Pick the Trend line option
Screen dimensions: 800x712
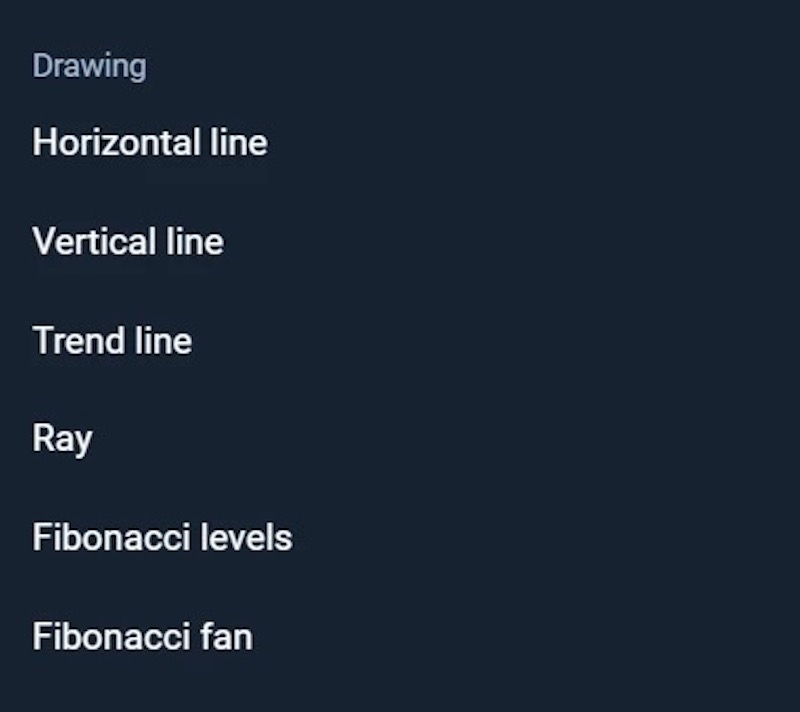[112, 341]
